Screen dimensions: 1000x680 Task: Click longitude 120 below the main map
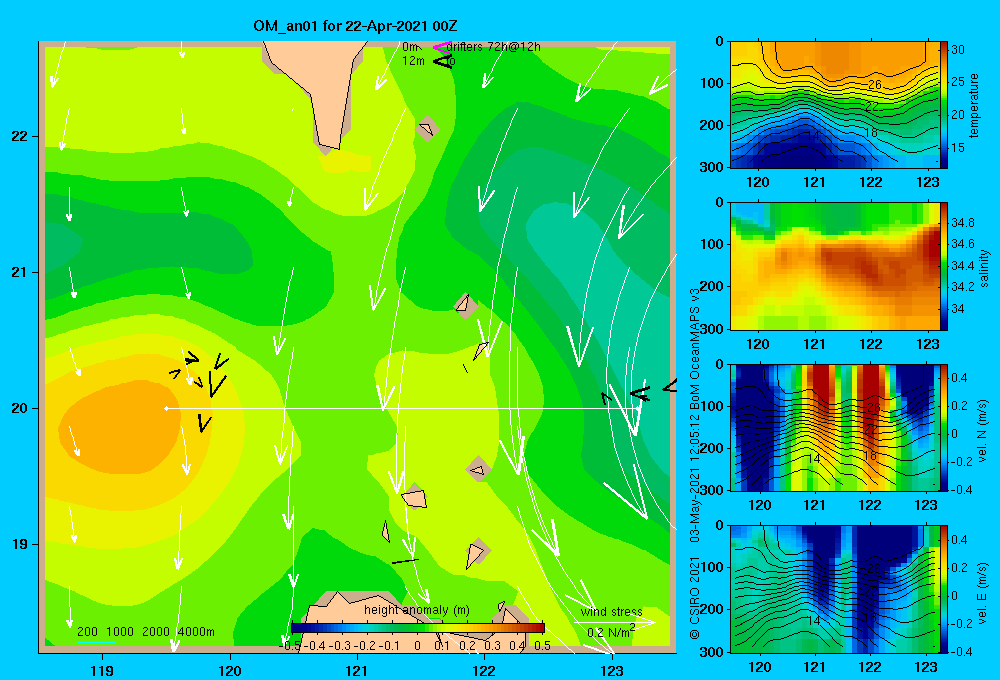pos(230,671)
